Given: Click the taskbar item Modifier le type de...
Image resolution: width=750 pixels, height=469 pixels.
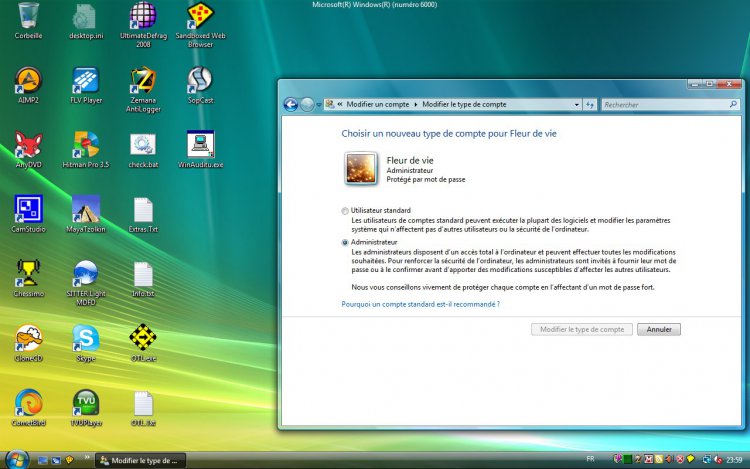Looking at the screenshot, I should coord(141,460).
